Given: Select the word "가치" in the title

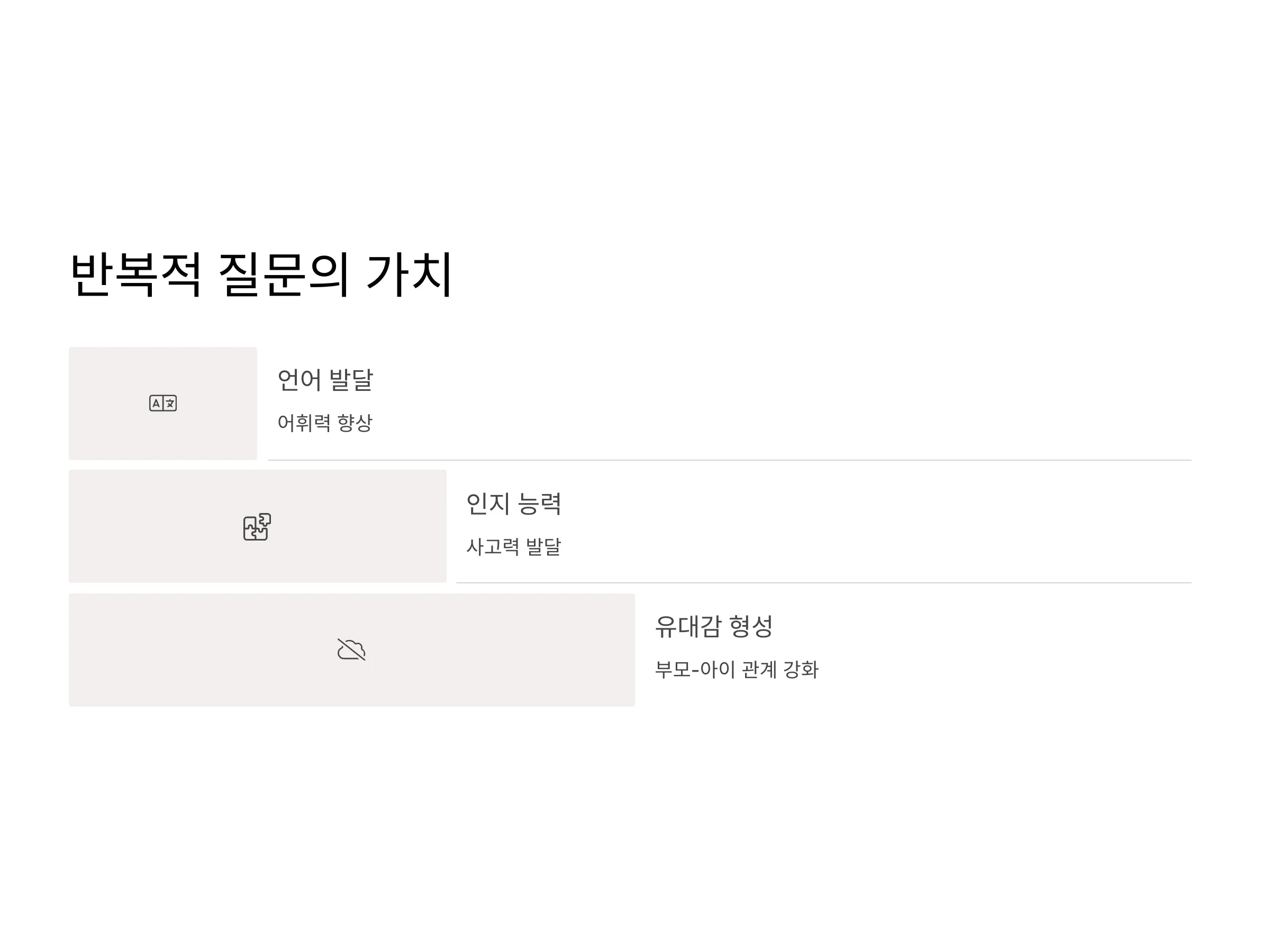Looking at the screenshot, I should tap(410, 274).
